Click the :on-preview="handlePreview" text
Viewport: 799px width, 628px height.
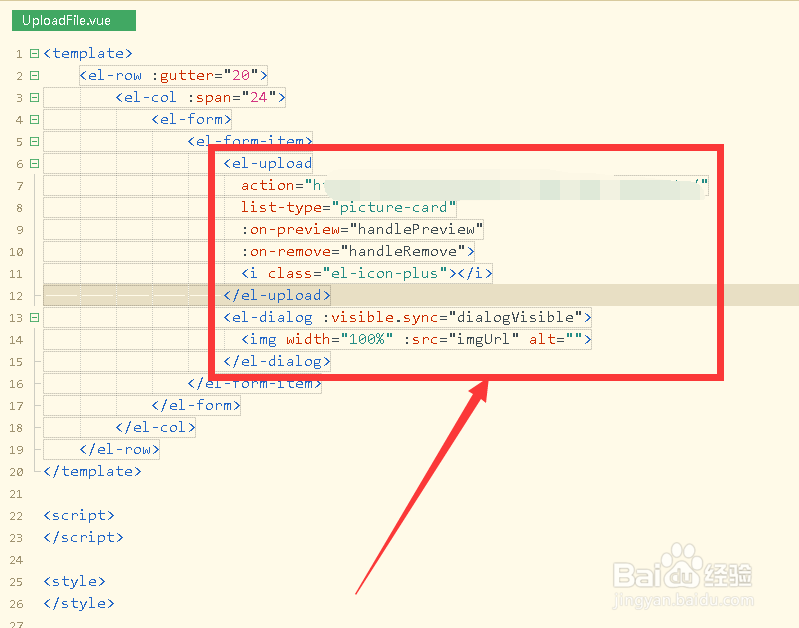[x=362, y=229]
